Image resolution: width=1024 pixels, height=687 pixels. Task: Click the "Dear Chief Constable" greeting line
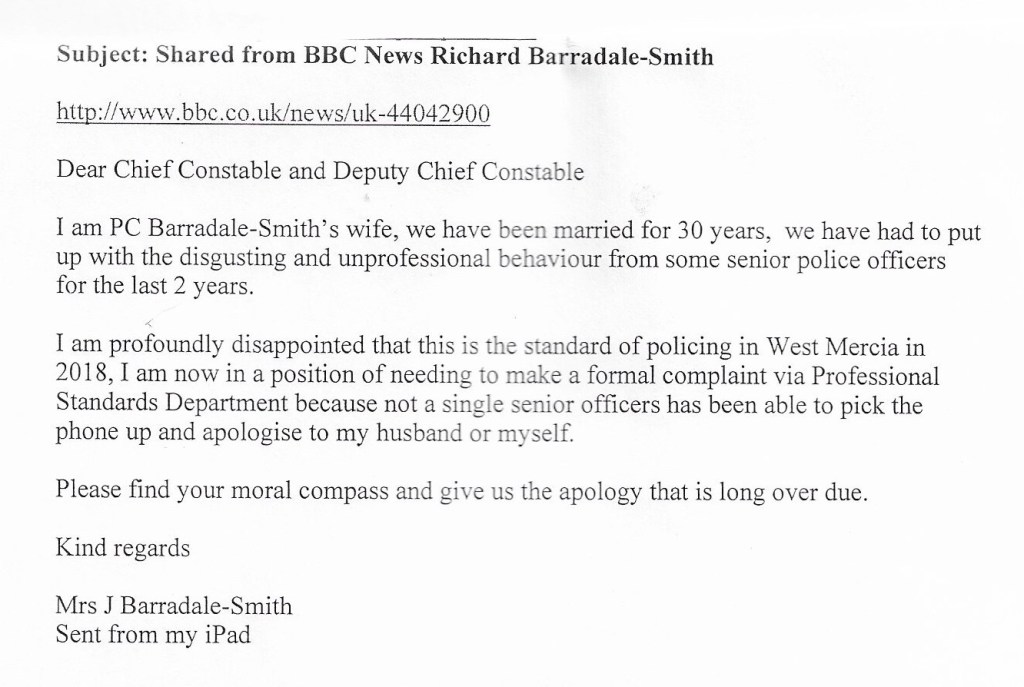click(170, 171)
